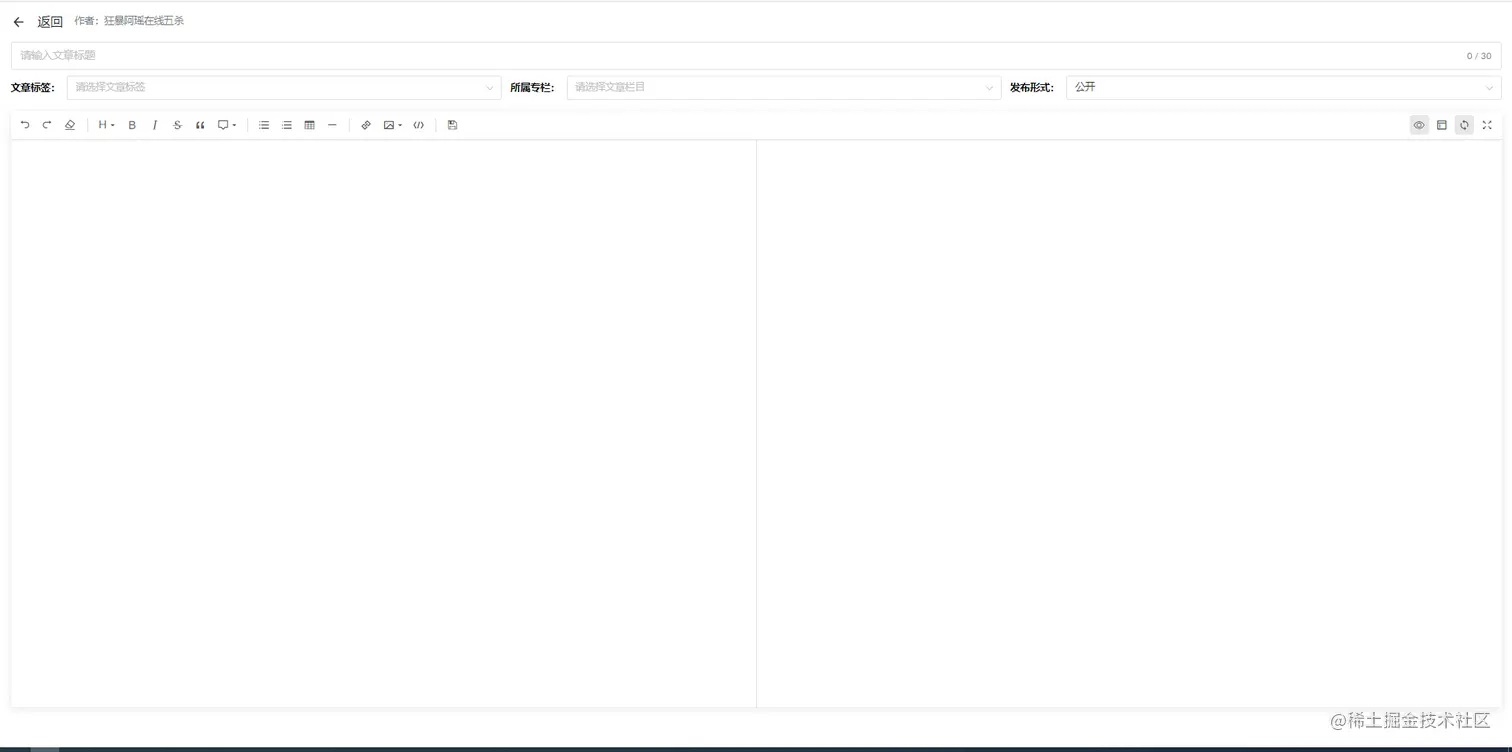This screenshot has height=752, width=1512.
Task: Click the eraser clear-content icon
Action: 70,125
